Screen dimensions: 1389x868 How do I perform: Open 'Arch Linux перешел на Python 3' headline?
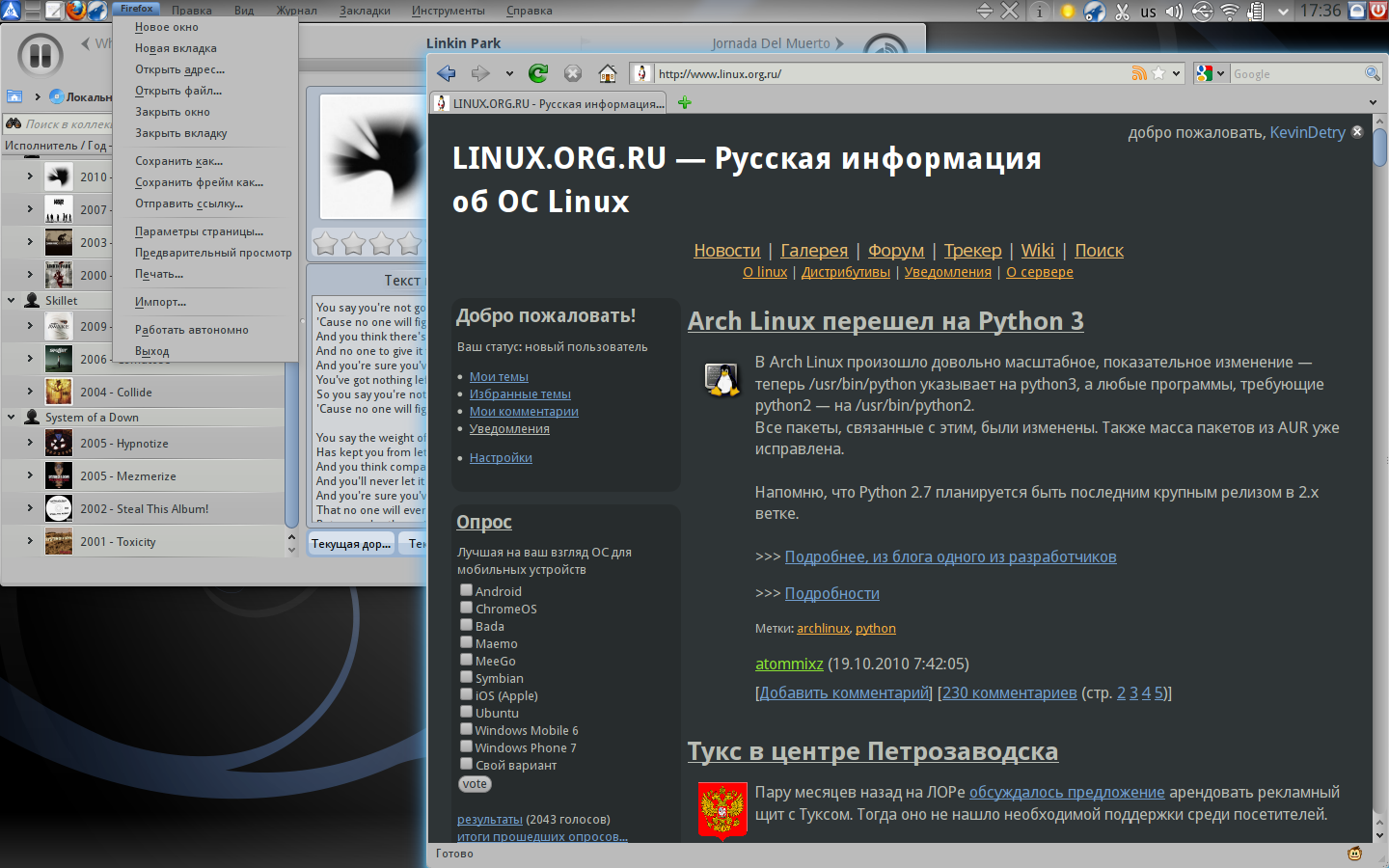pos(885,321)
